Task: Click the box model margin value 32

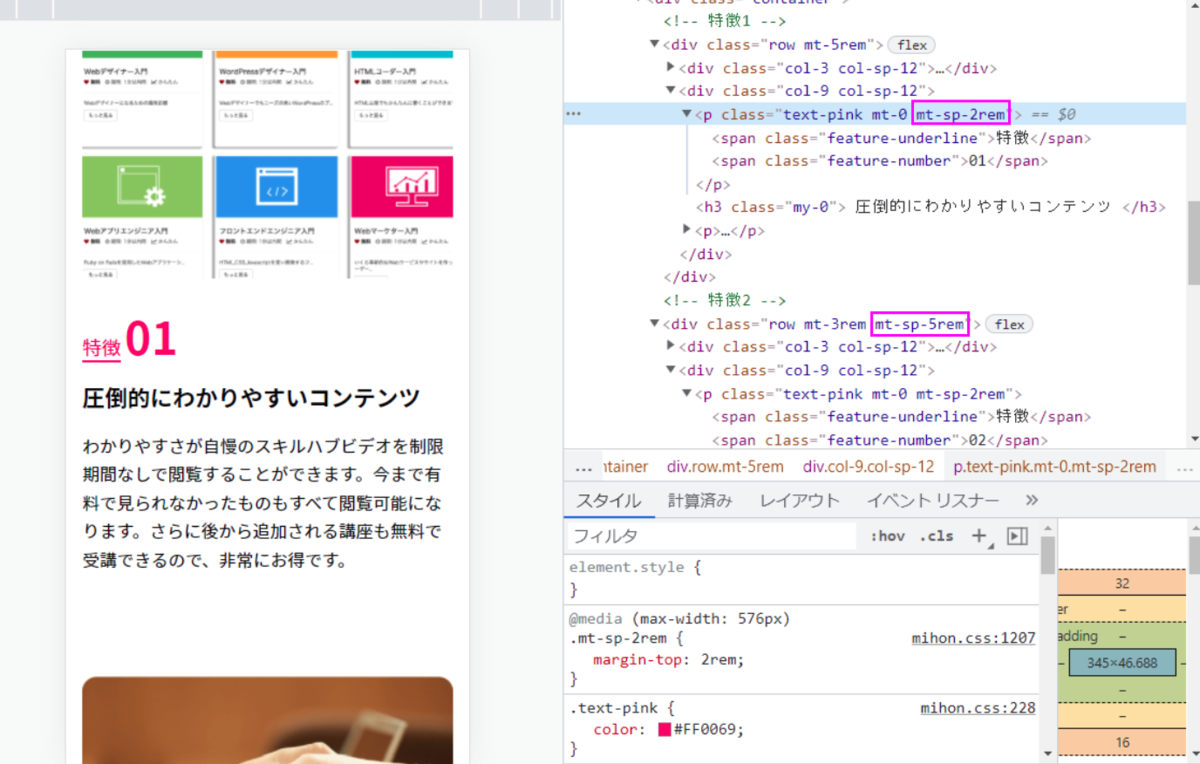Action: point(1122,584)
